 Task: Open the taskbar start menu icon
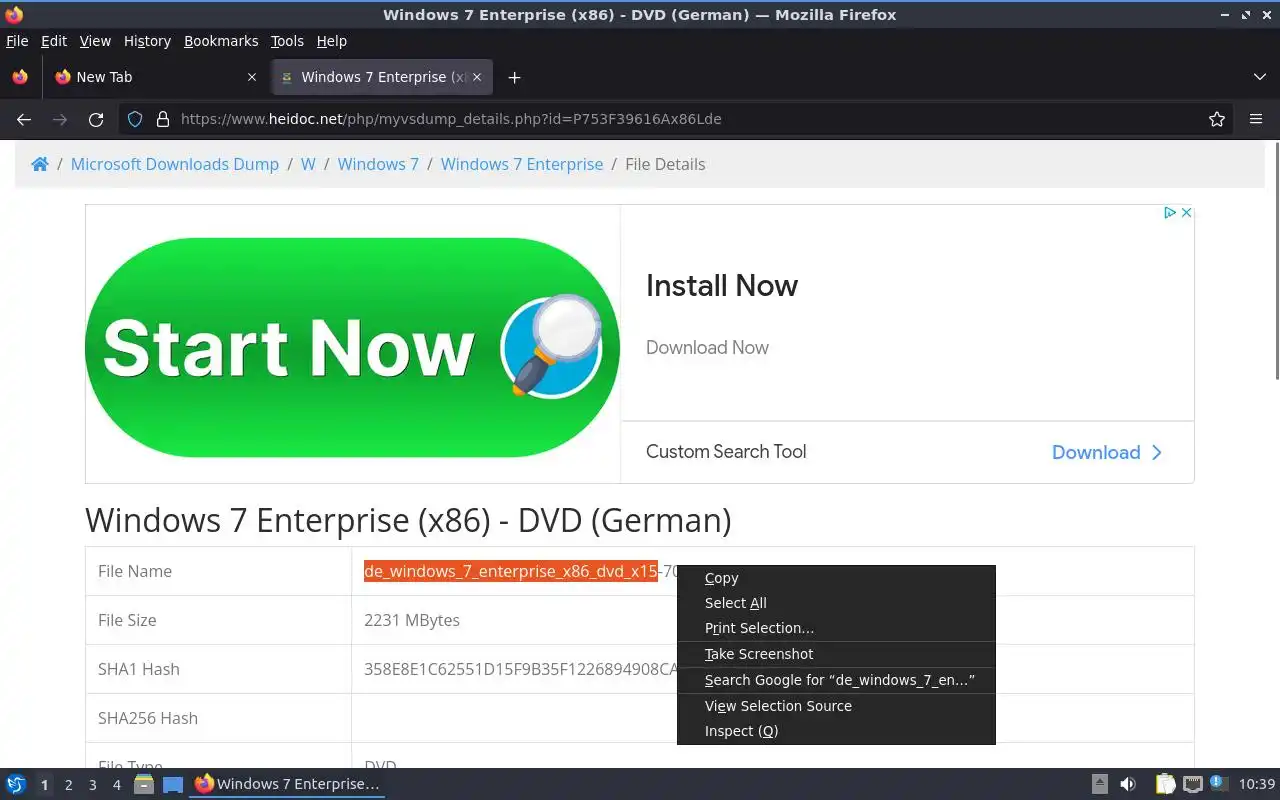[16, 784]
